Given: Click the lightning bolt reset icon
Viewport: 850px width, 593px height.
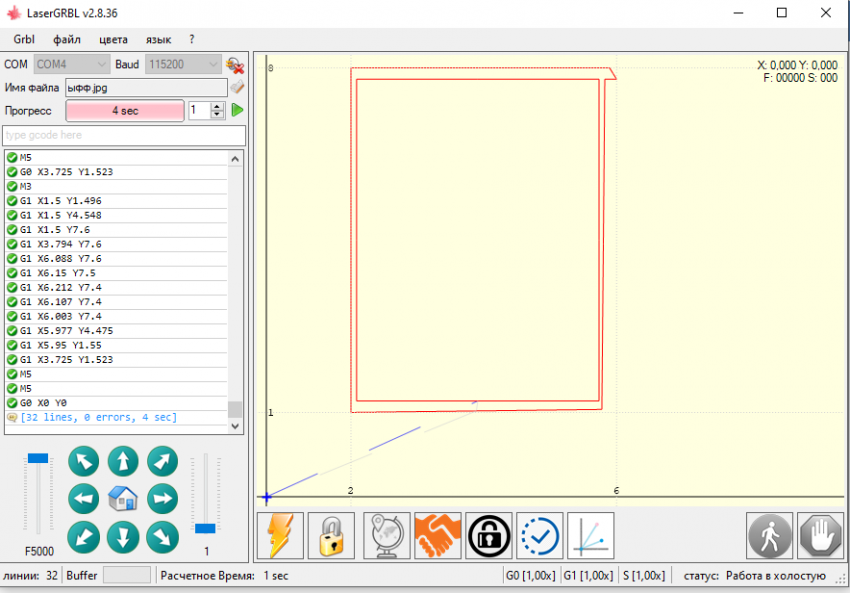Looking at the screenshot, I should point(280,536).
